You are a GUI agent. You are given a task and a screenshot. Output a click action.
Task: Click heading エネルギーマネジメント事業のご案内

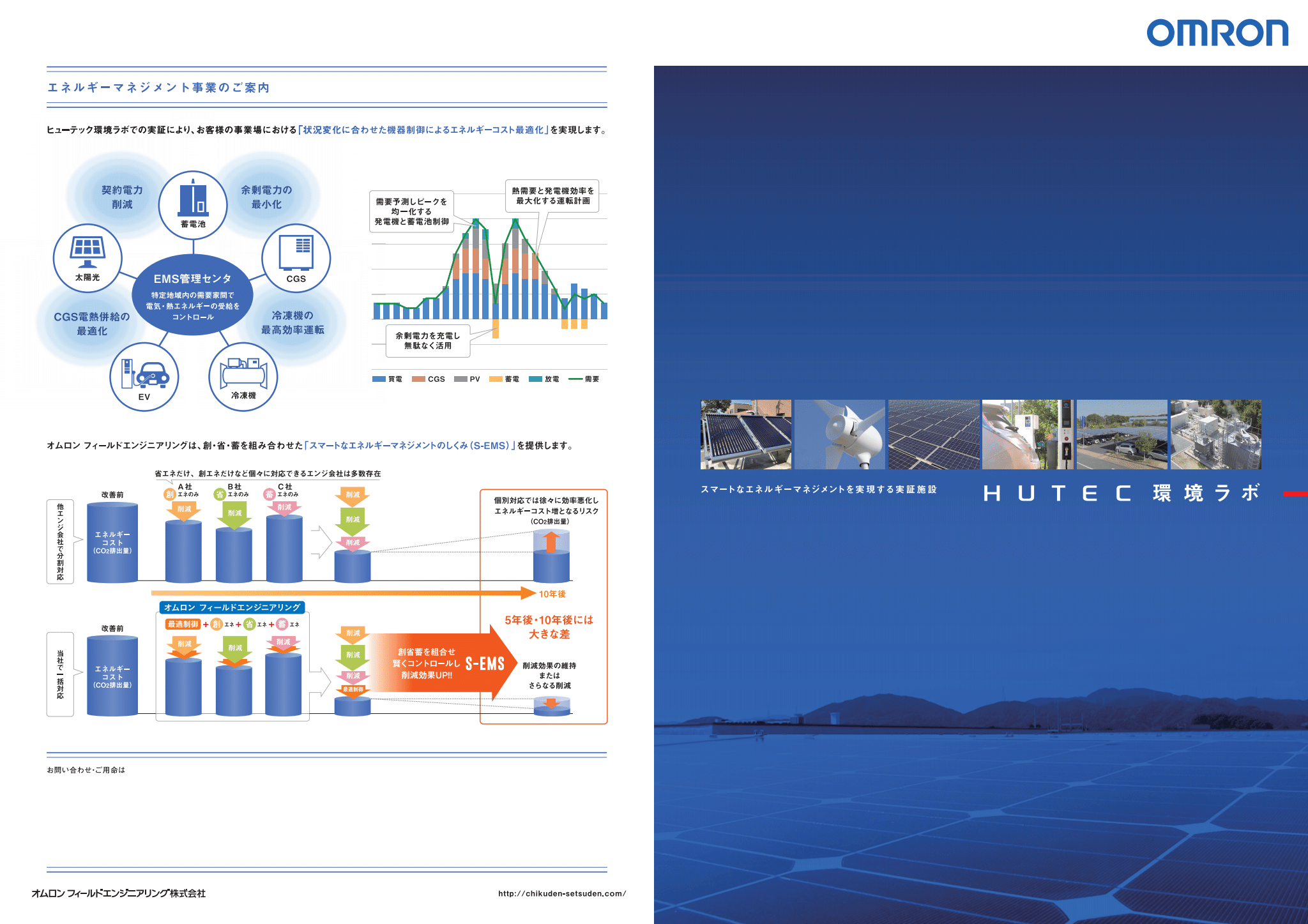[x=159, y=87]
